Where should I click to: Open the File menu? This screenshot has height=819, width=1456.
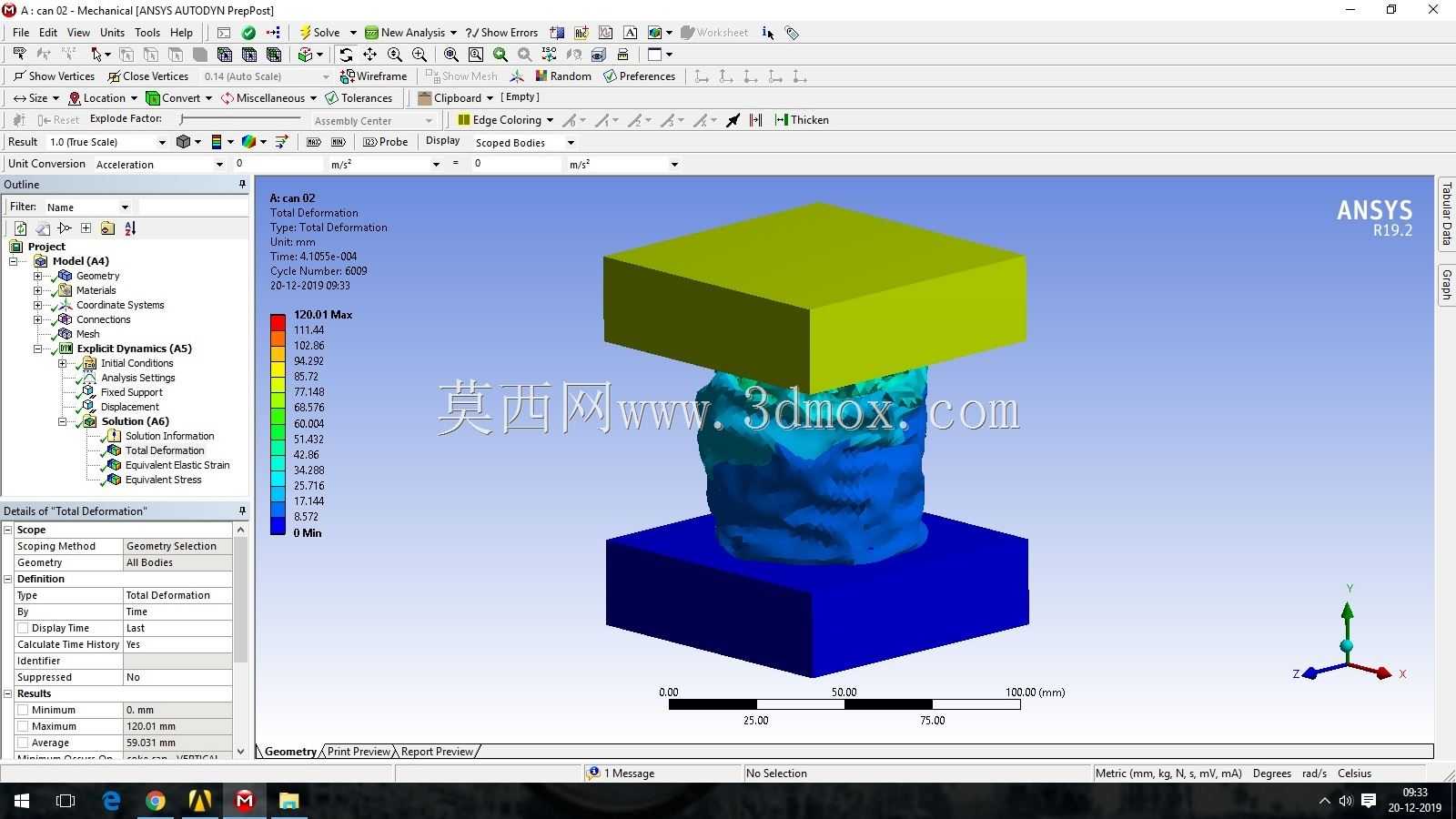point(21,33)
